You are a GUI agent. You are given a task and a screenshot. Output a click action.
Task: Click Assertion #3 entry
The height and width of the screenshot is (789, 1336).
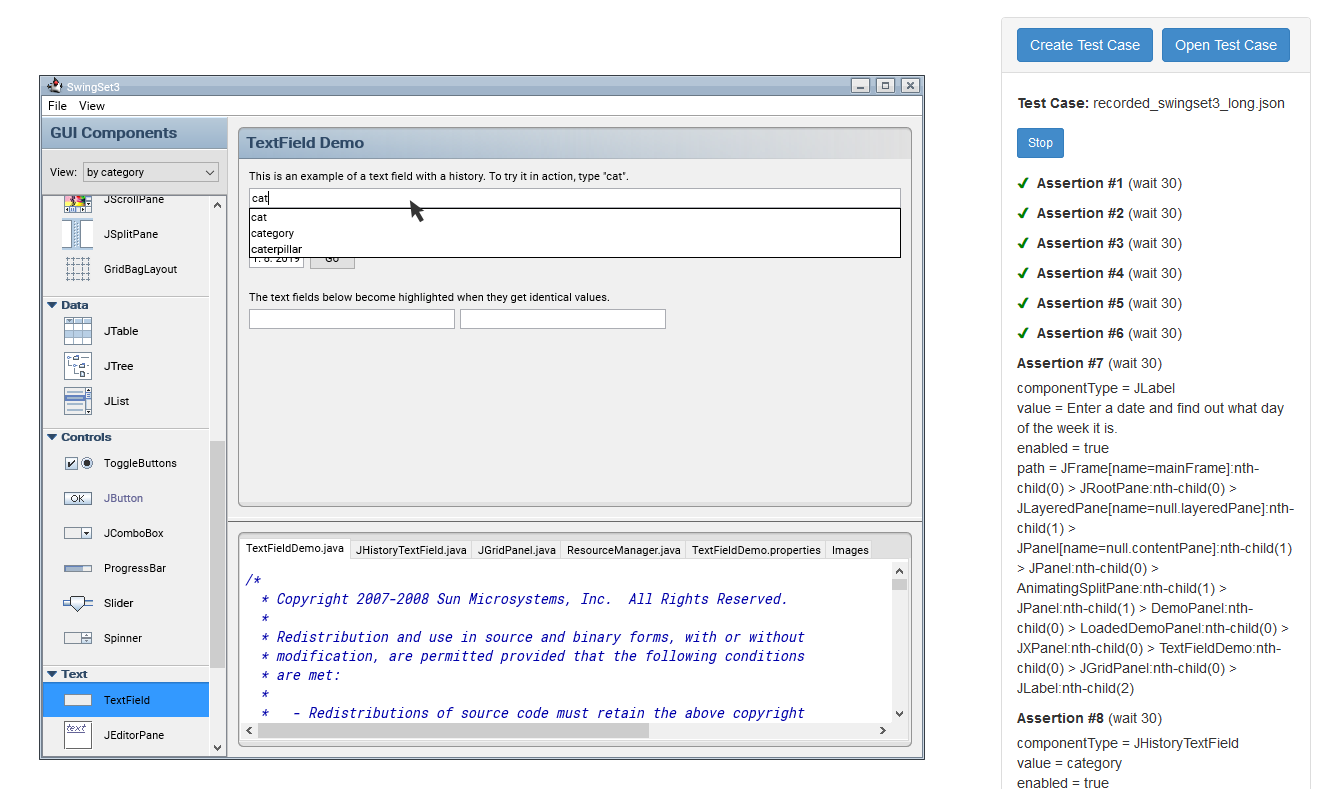point(1099,243)
